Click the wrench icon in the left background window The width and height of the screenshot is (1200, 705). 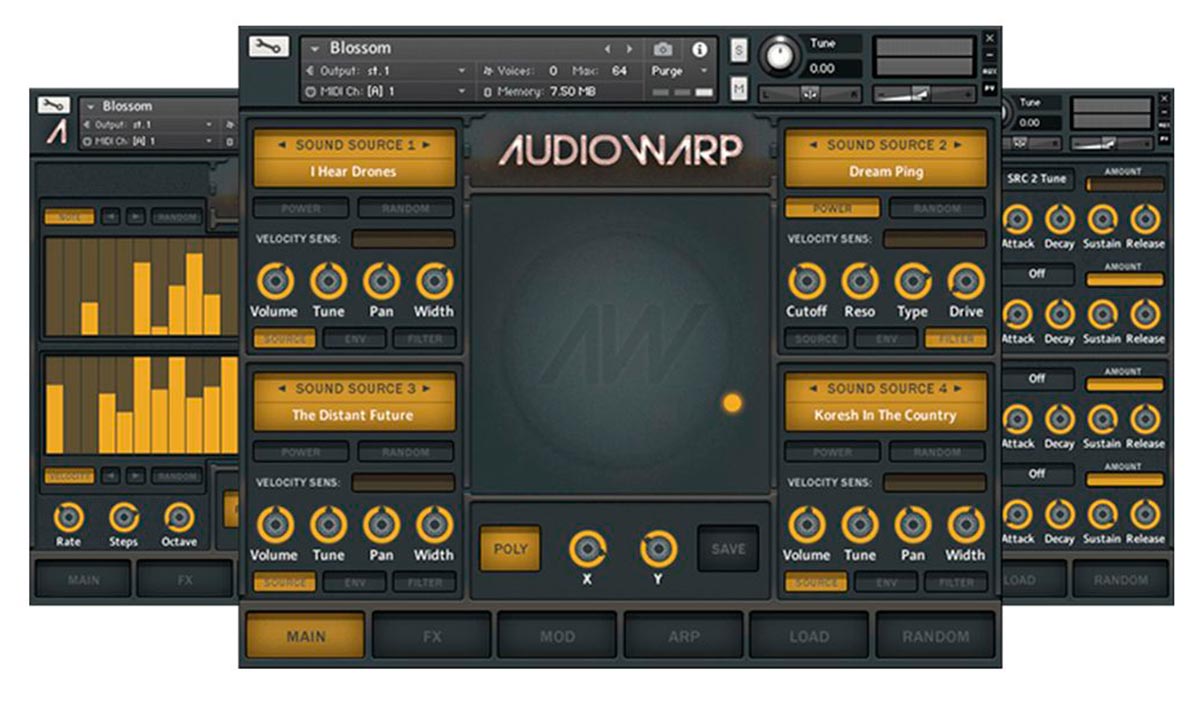[54, 104]
